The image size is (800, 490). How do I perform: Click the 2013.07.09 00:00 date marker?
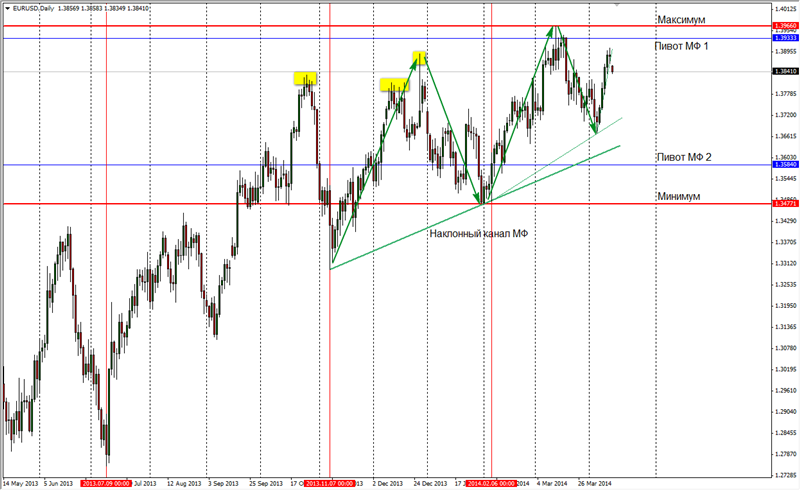(x=106, y=483)
